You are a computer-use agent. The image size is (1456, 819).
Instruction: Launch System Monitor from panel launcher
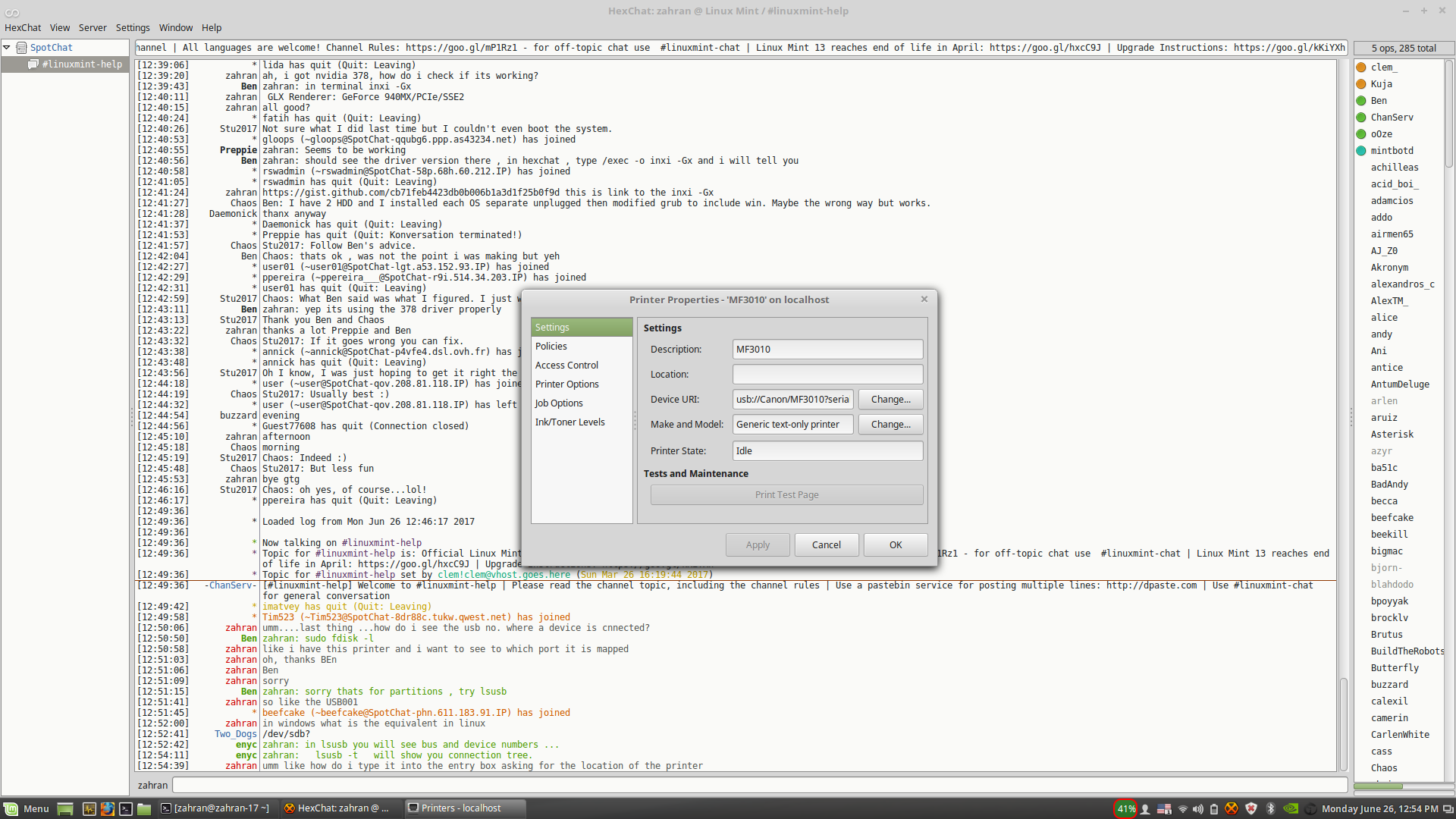[x=89, y=808]
